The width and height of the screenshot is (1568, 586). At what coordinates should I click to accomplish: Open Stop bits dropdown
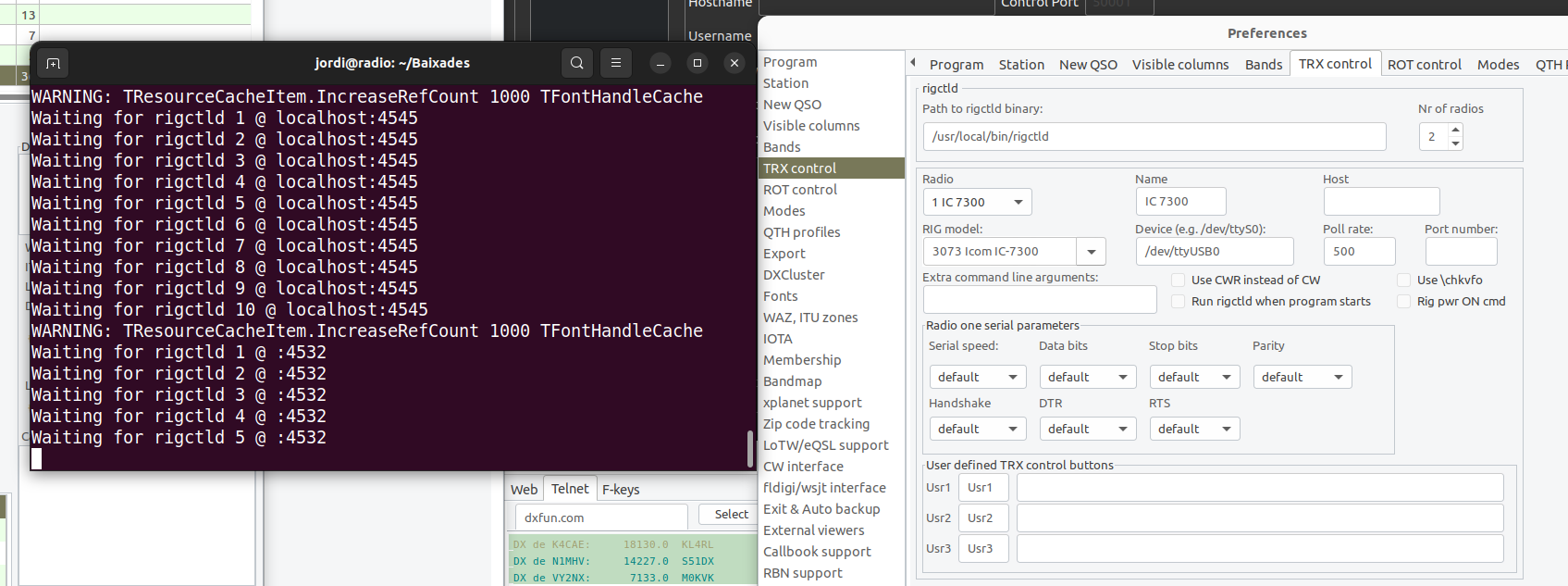point(1194,377)
